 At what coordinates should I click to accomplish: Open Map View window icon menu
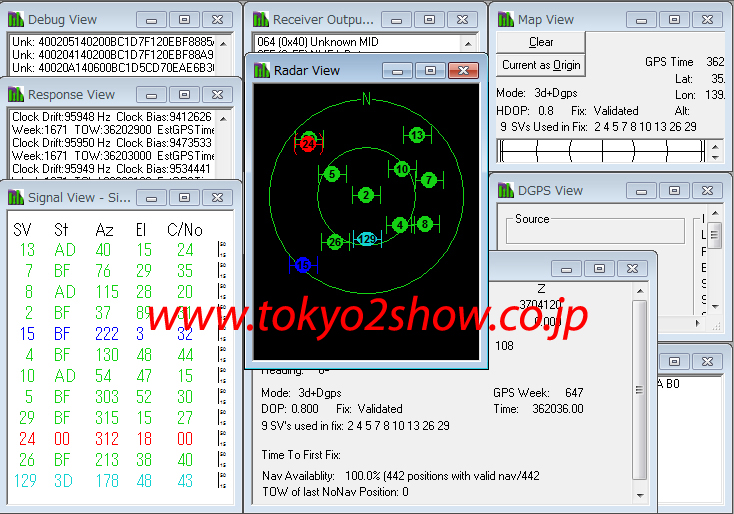click(x=506, y=19)
